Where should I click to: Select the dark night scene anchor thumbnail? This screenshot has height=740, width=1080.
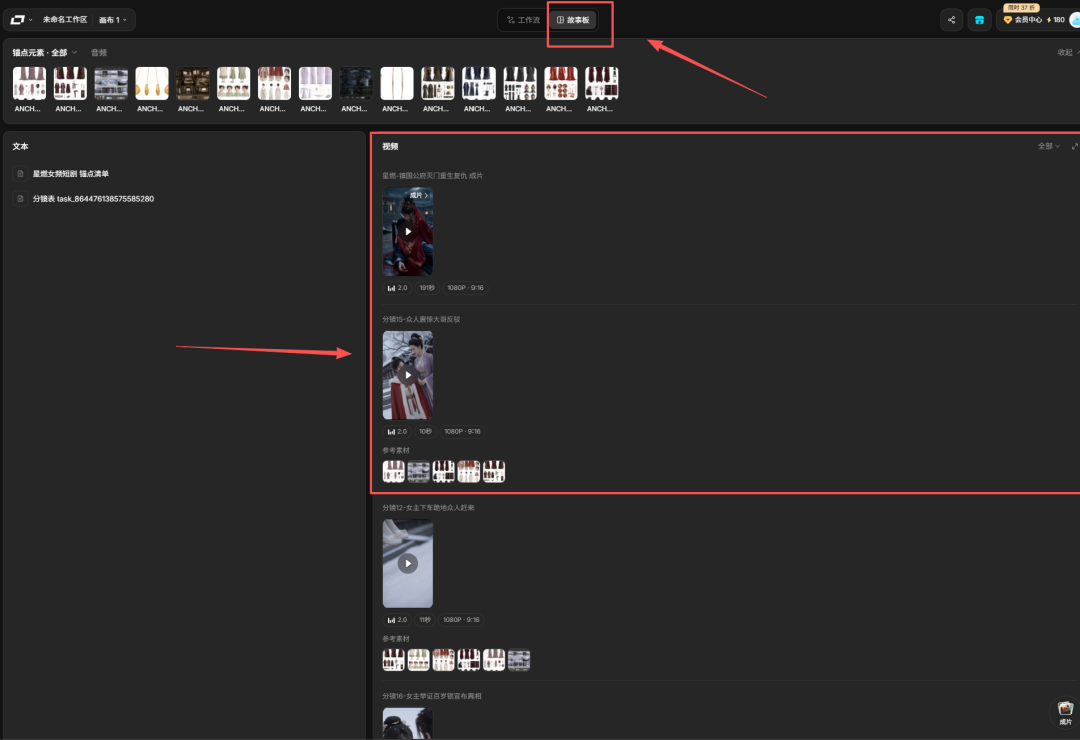tap(356, 83)
